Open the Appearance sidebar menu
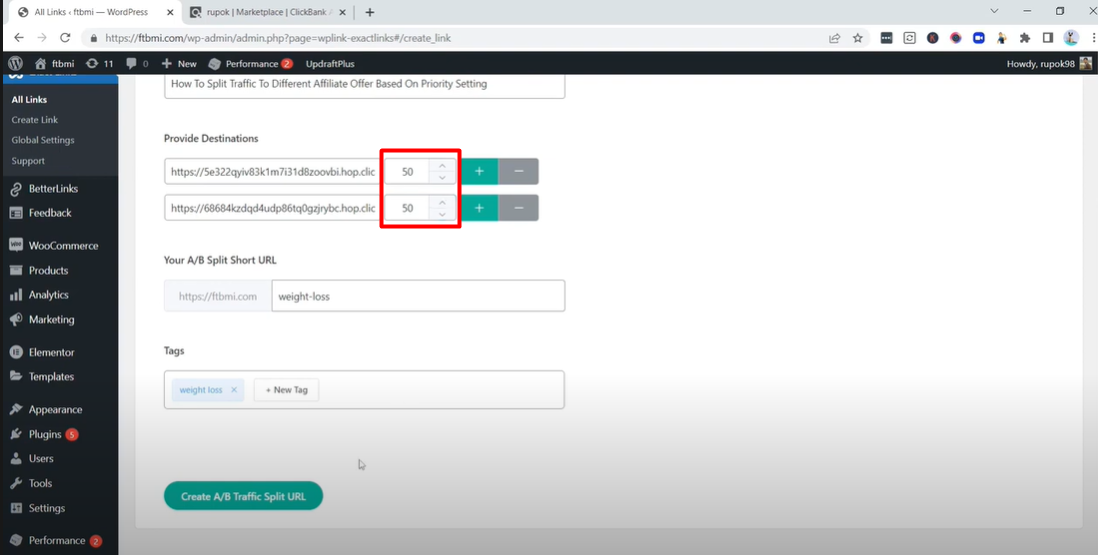Viewport: 1098px width, 555px height. coord(55,409)
